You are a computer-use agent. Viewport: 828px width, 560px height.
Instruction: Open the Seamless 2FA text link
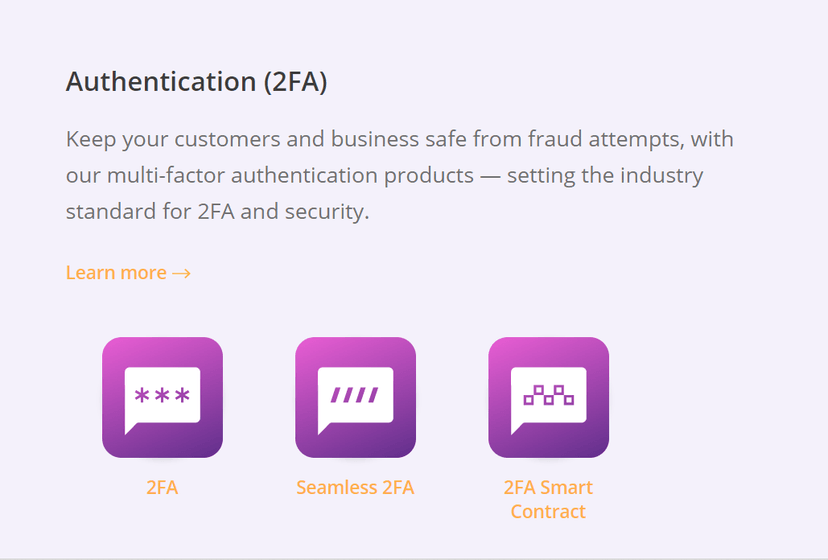click(x=355, y=487)
